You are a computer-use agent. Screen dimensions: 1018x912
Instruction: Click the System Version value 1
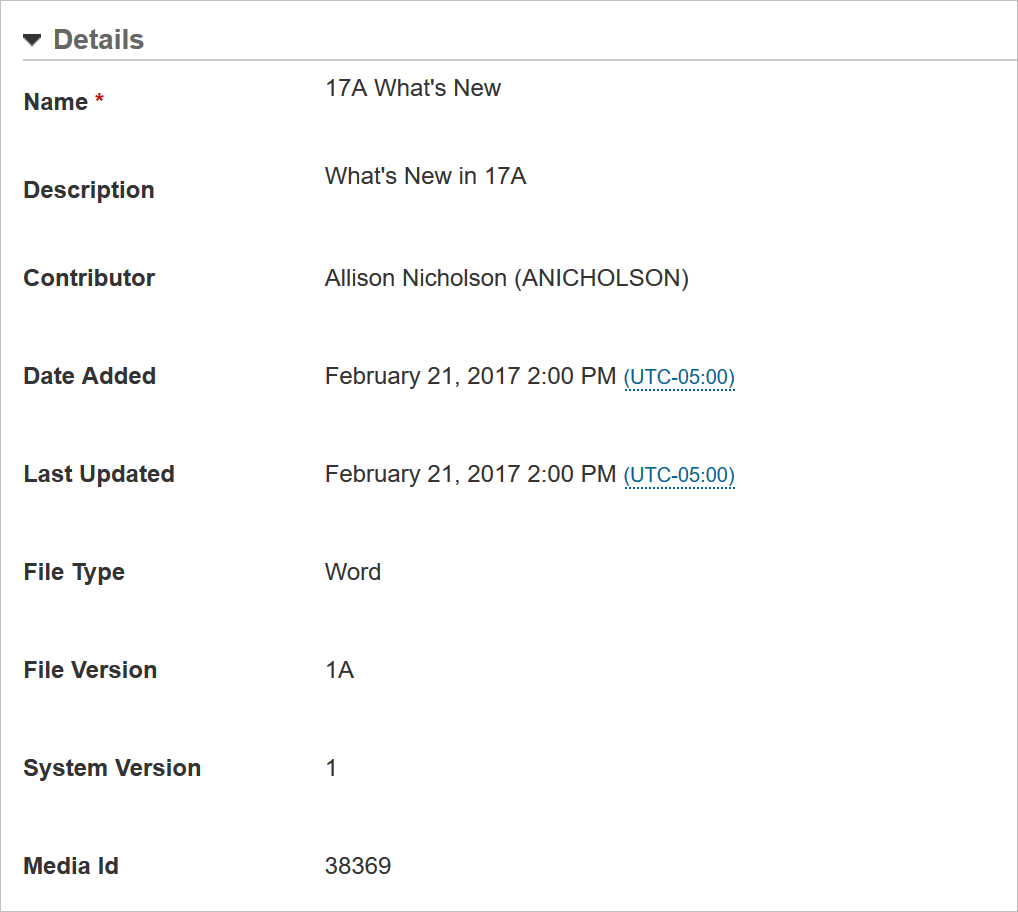point(331,769)
